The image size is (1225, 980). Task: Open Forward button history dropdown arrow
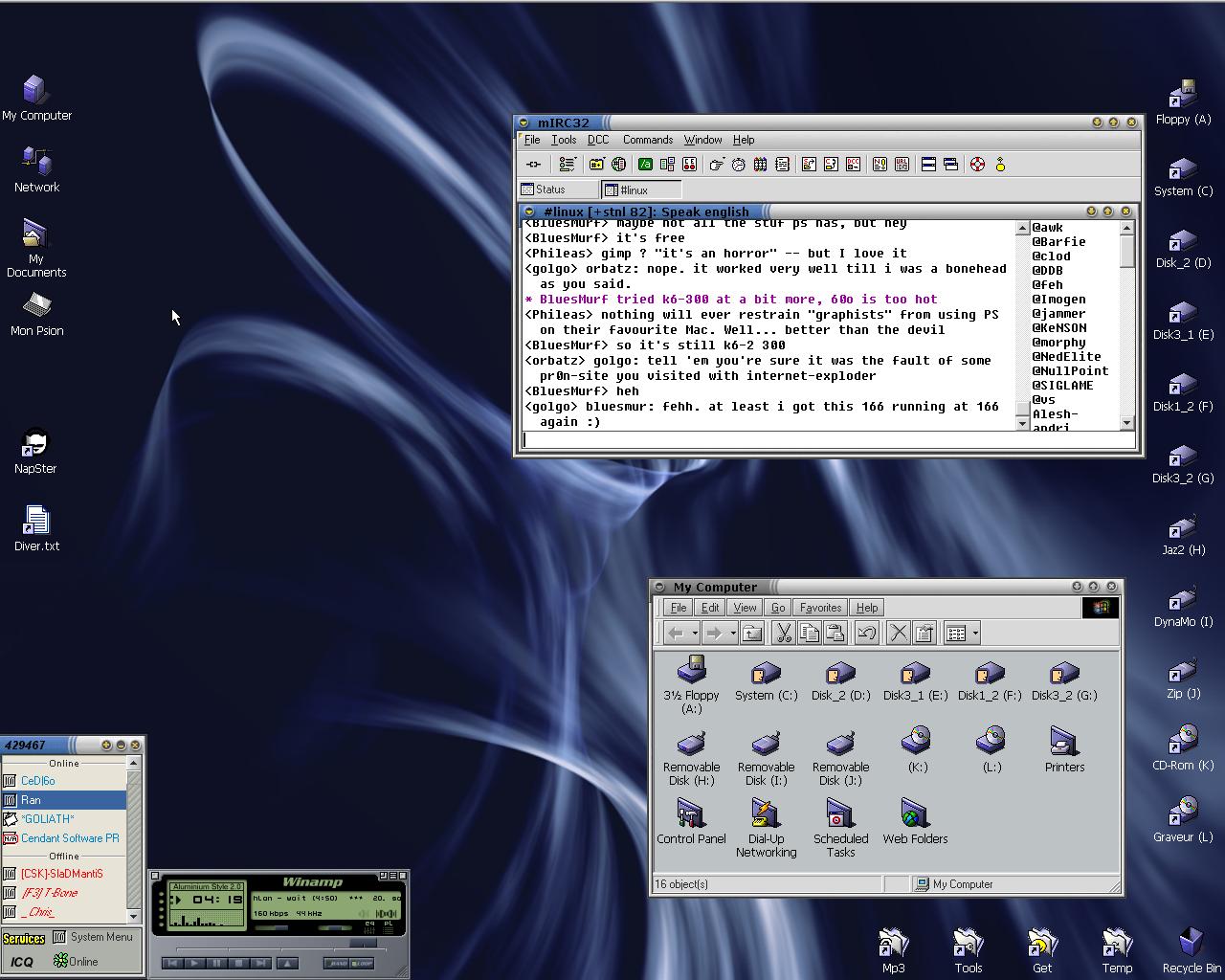733,633
